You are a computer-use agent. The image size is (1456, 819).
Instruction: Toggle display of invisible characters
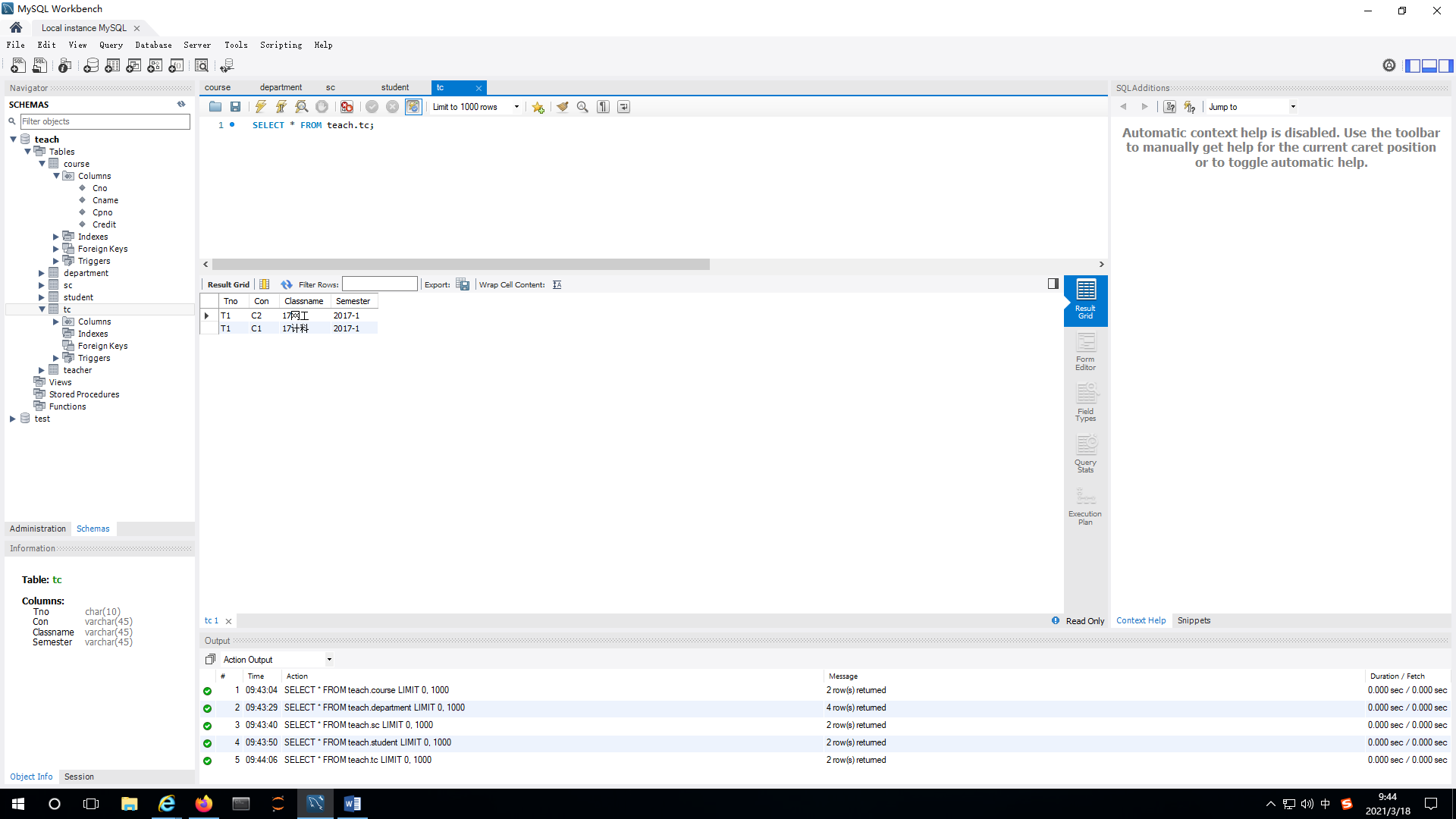point(603,106)
